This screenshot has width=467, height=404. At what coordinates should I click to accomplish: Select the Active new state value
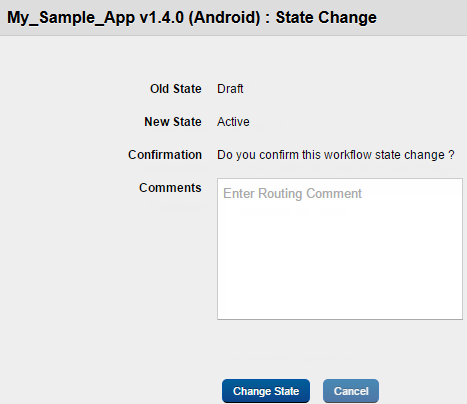coord(233,122)
